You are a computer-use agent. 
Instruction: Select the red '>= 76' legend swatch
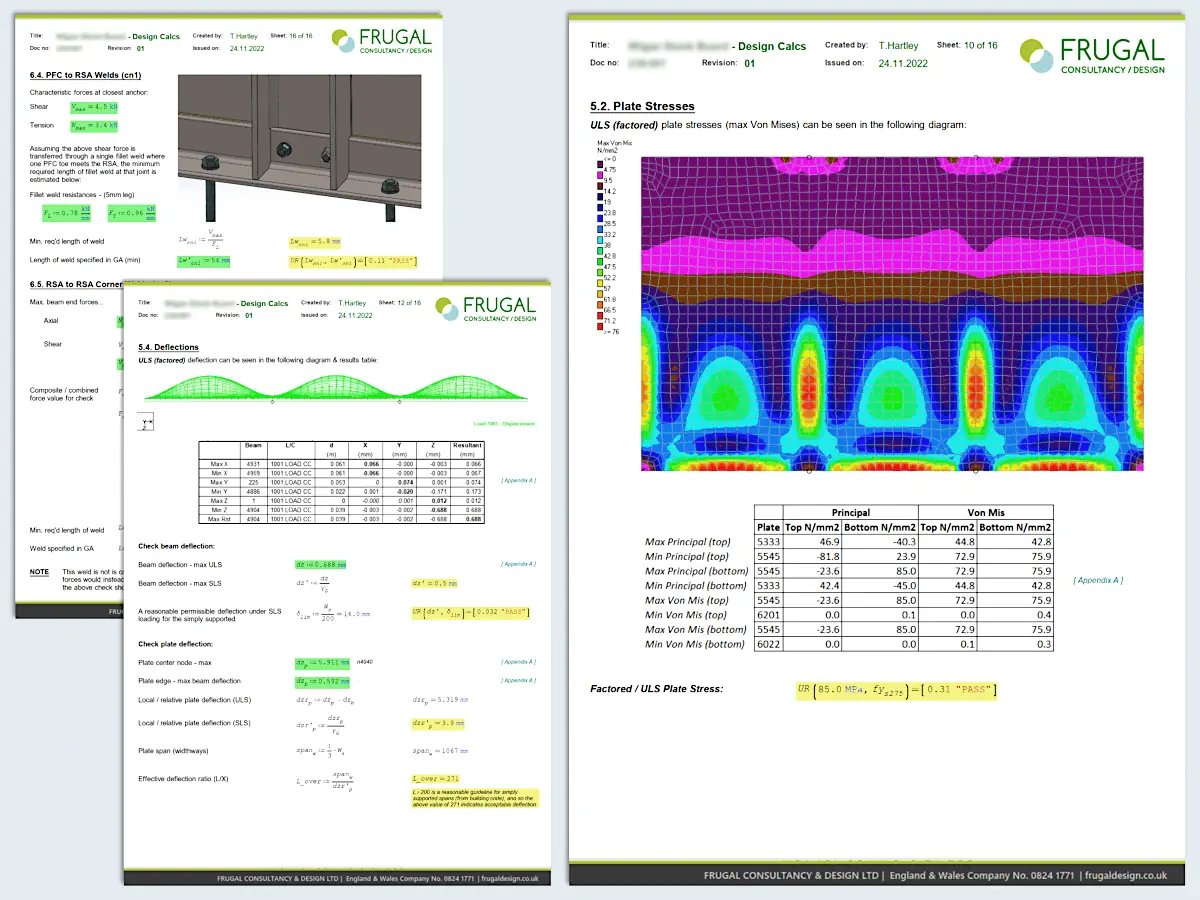[x=600, y=326]
